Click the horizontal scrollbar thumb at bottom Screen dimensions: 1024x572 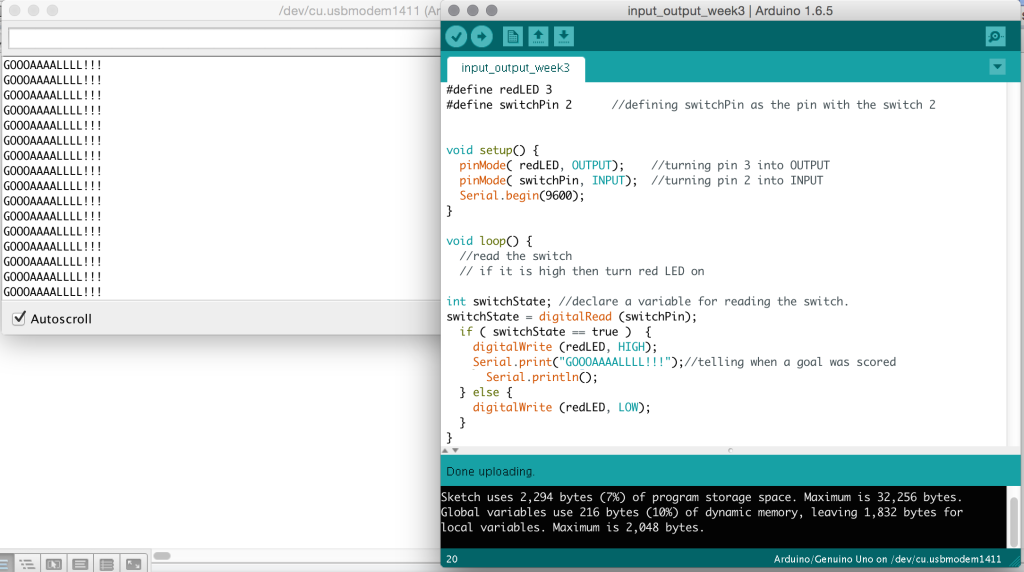(x=162, y=556)
